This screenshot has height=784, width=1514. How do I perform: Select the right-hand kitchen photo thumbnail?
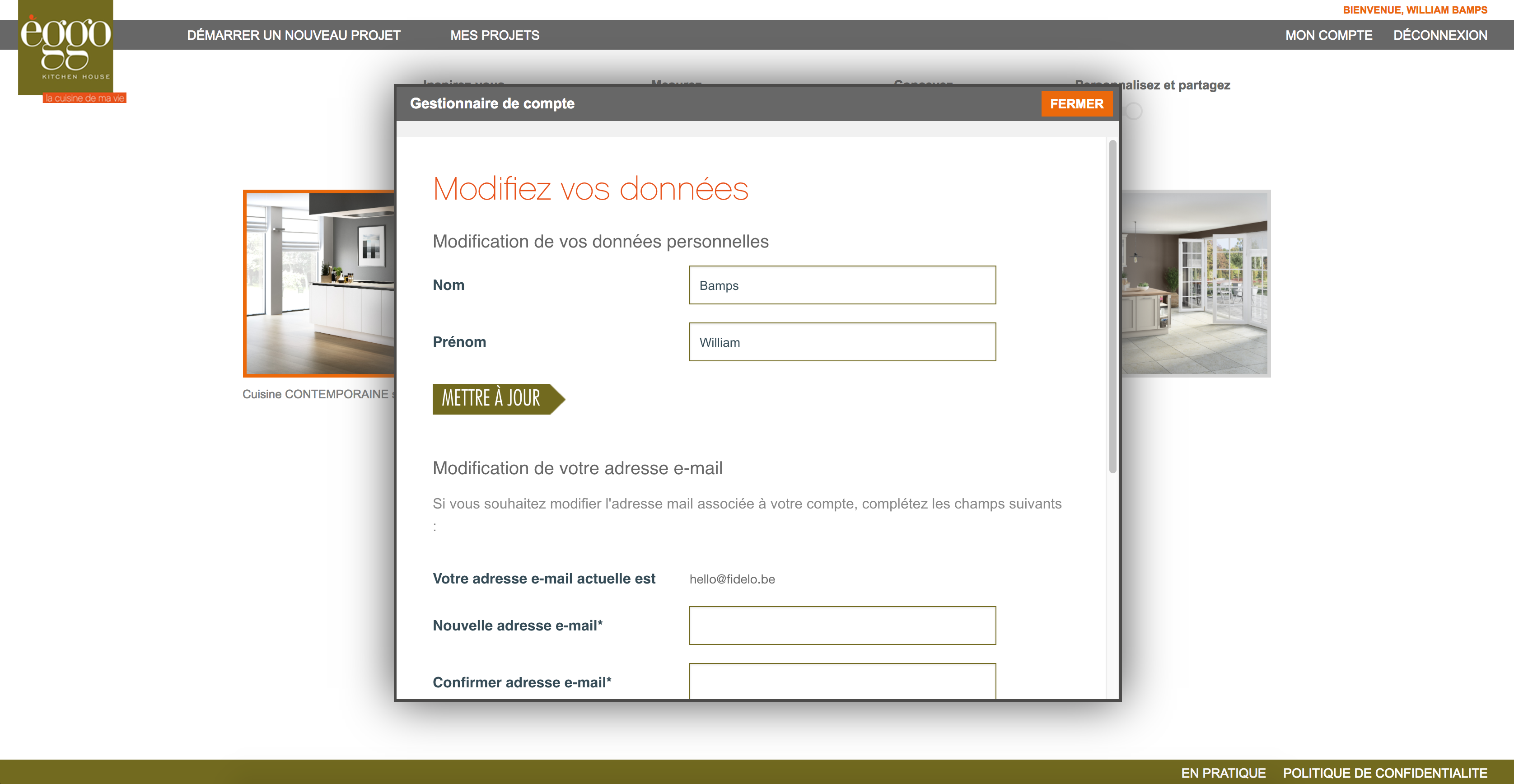pyautogui.click(x=1196, y=283)
